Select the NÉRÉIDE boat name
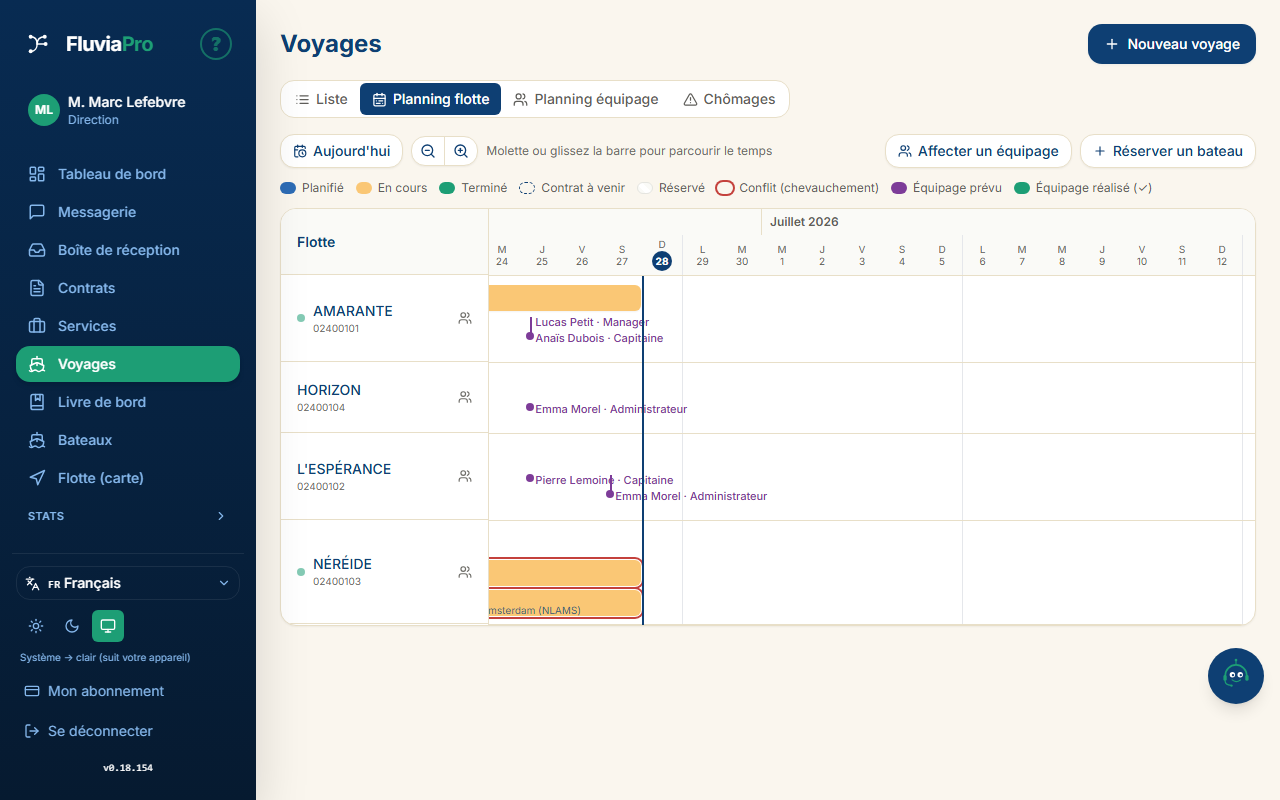Viewport: 1280px width, 800px height. (x=342, y=564)
